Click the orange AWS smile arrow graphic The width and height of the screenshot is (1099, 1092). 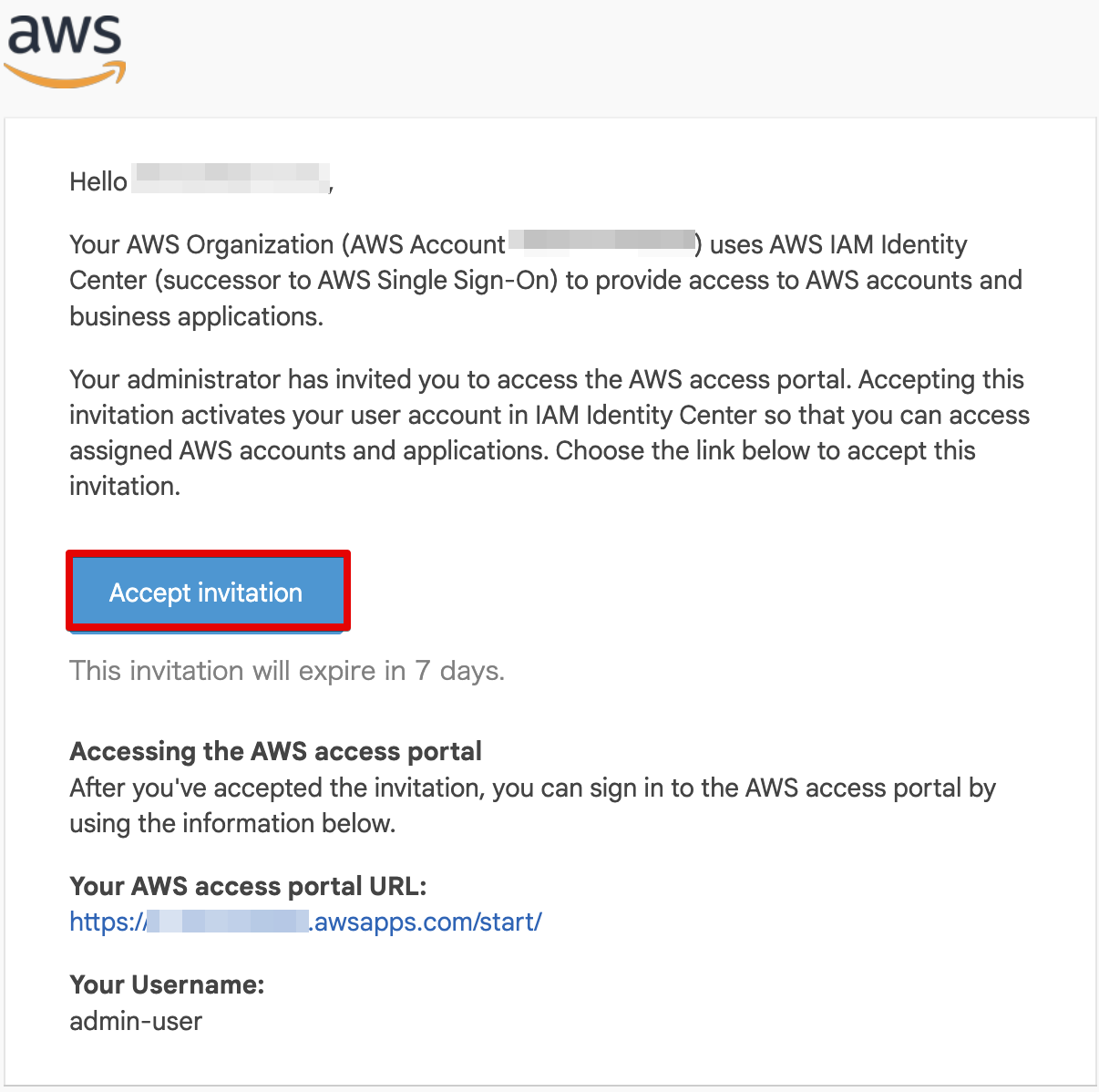64,73
